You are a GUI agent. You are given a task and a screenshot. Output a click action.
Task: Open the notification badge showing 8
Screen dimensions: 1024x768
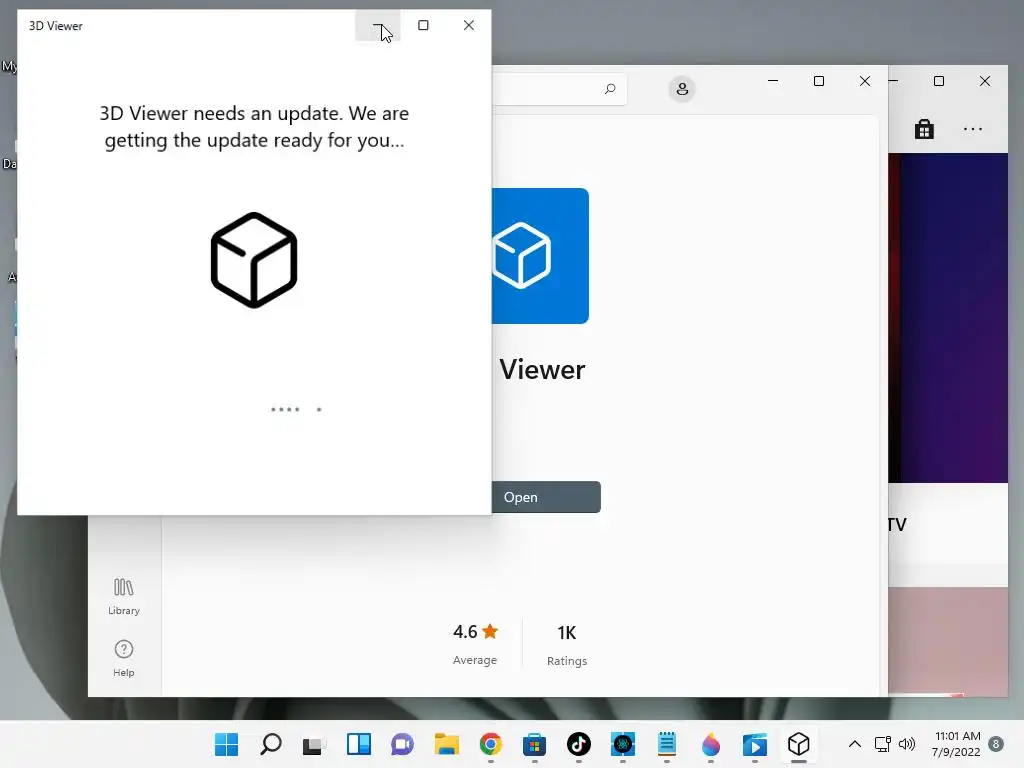point(996,744)
